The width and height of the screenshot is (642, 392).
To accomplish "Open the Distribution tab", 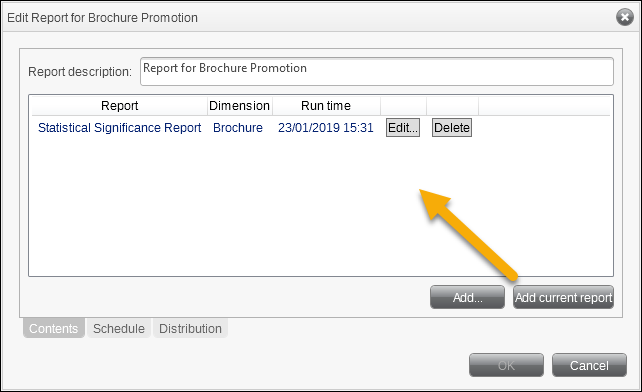I will [190, 329].
